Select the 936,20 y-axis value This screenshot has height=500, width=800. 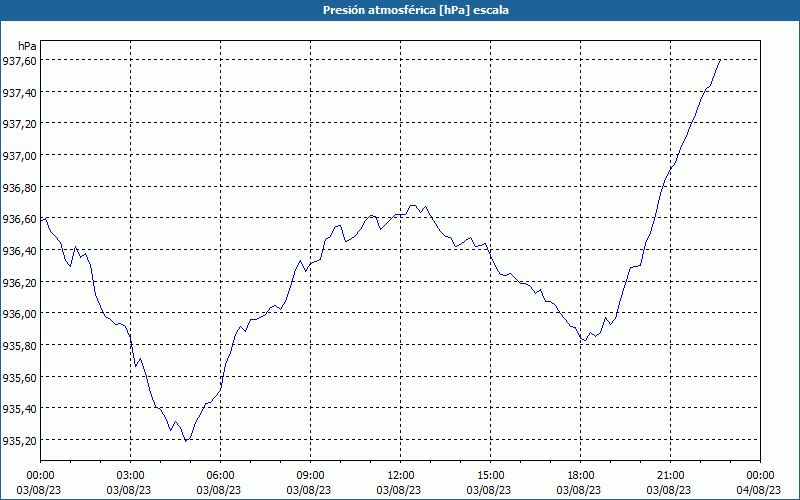[19, 283]
